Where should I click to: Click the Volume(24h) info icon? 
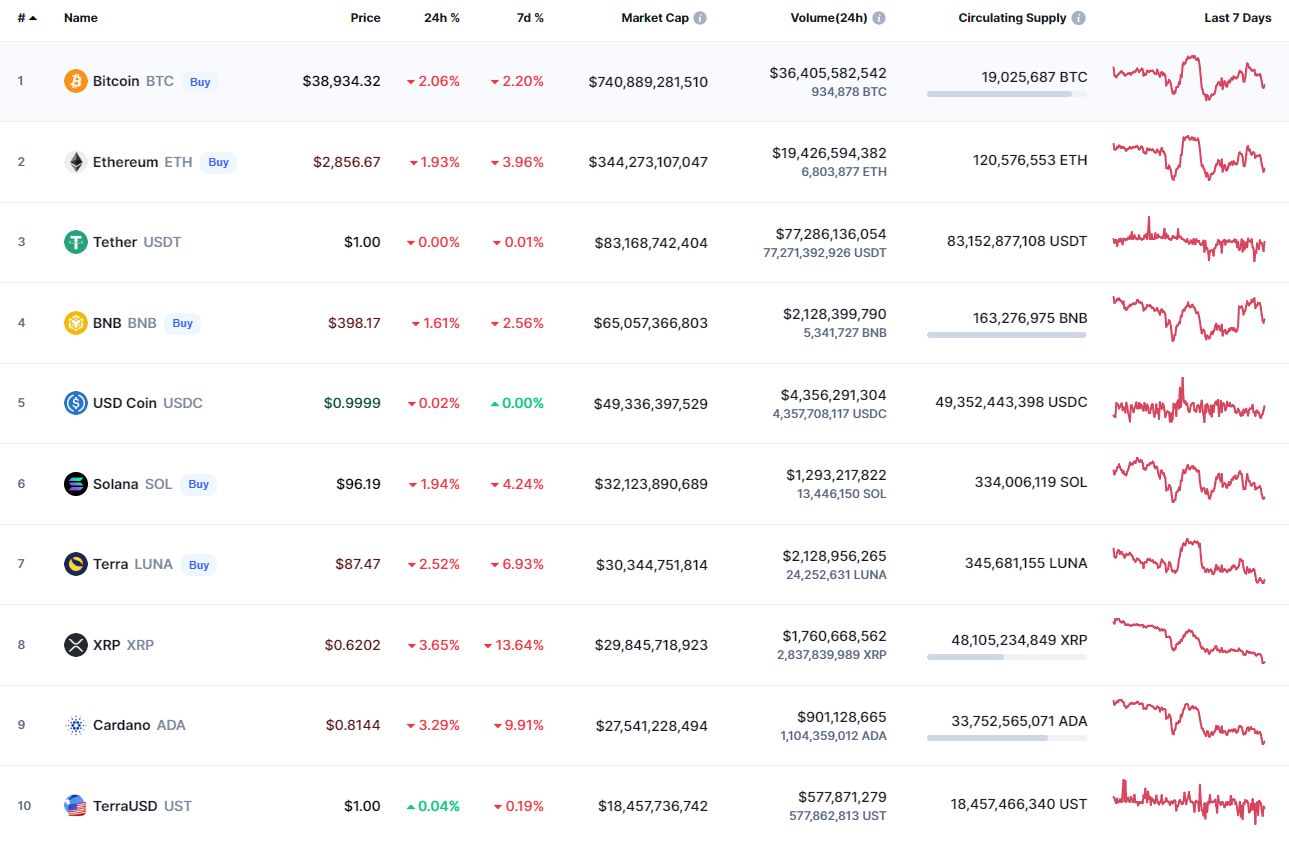coord(879,18)
